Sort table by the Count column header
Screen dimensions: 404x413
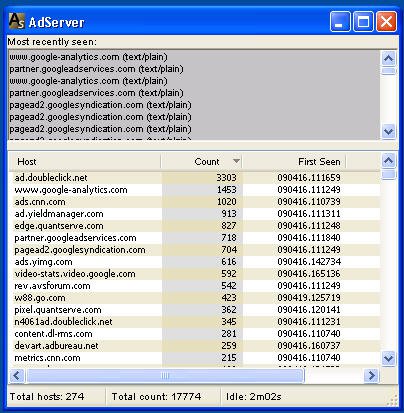(202, 162)
